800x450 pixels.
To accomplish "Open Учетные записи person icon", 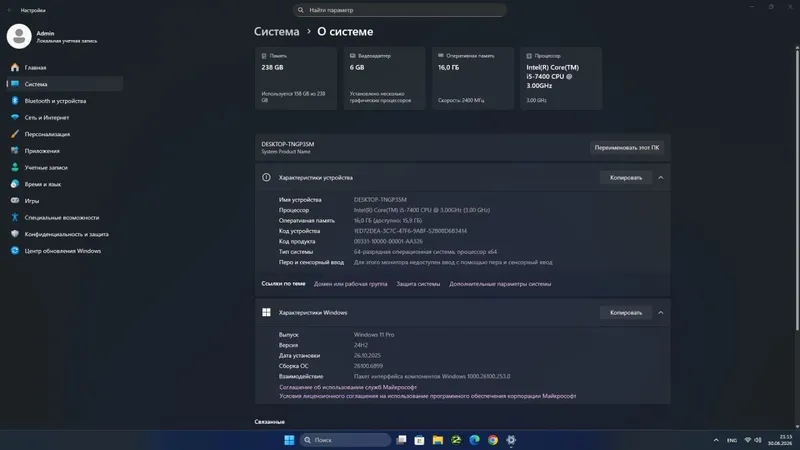I will 15,167.
